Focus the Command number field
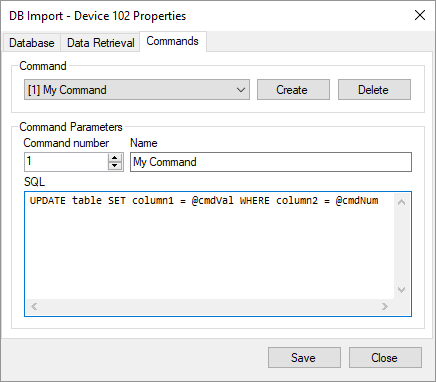Screen dimensions: 436x382 [66, 162]
